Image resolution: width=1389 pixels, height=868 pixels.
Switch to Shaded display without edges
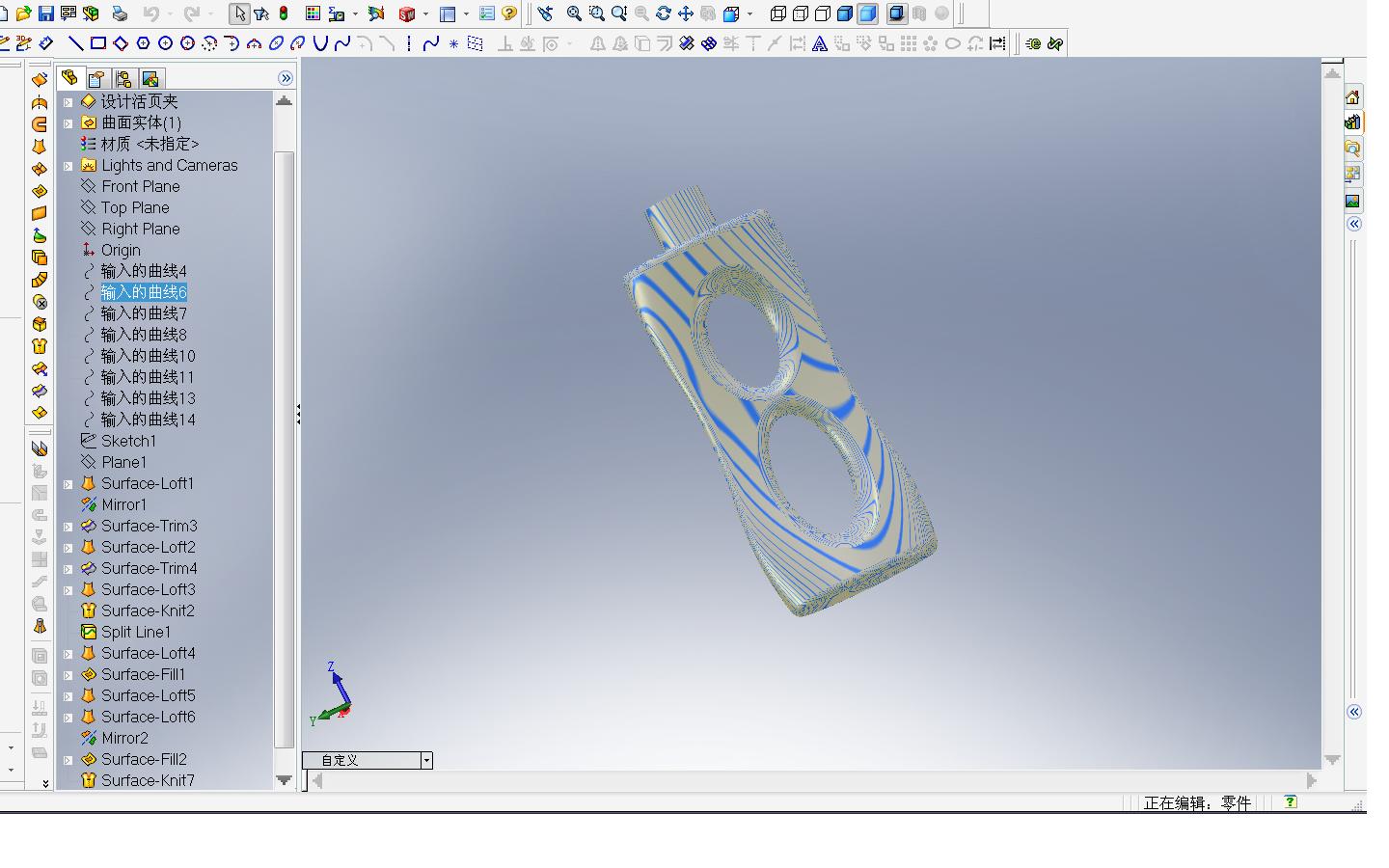coord(867,14)
